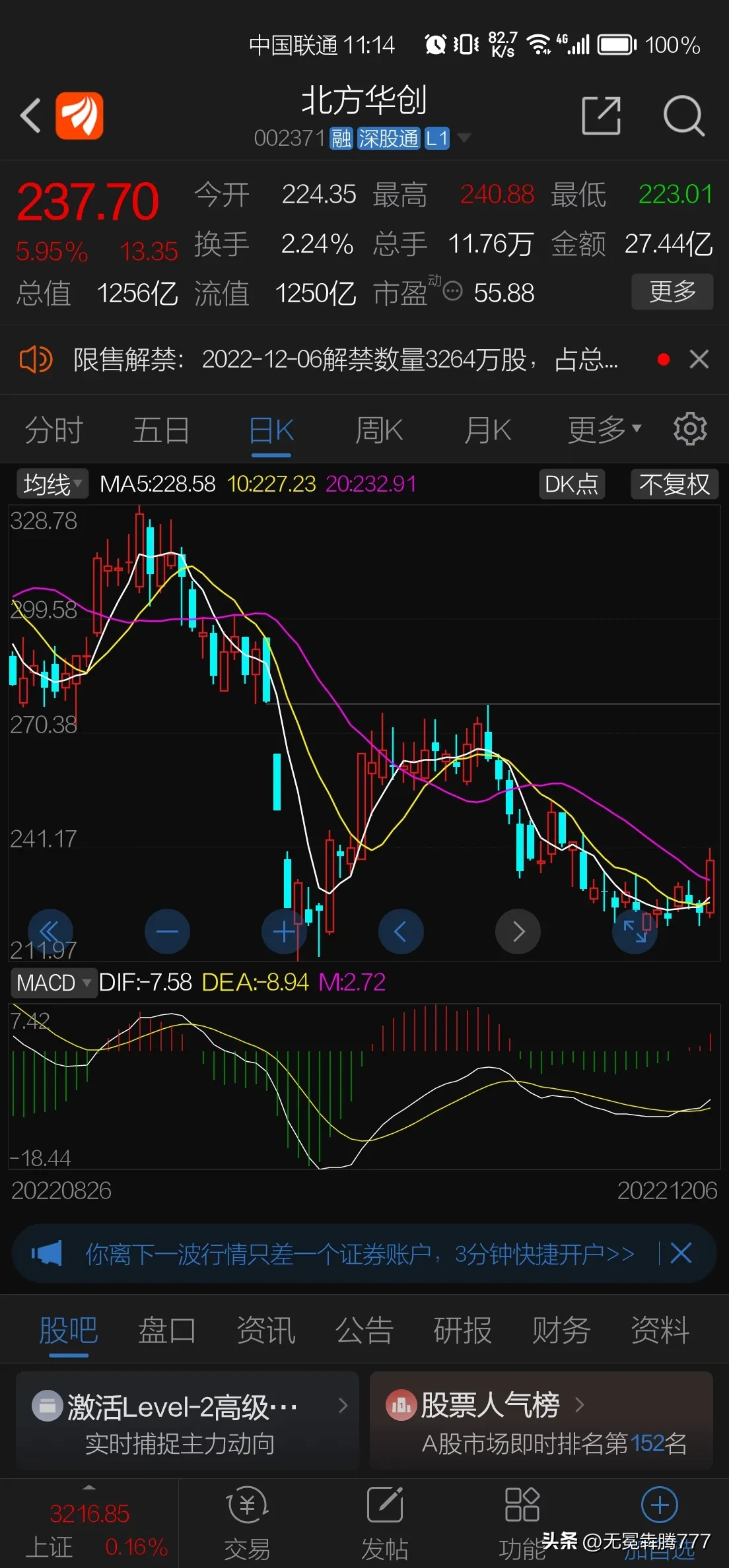The width and height of the screenshot is (729, 1568).
Task: Add stock to watchlist plus icon
Action: (660, 1505)
